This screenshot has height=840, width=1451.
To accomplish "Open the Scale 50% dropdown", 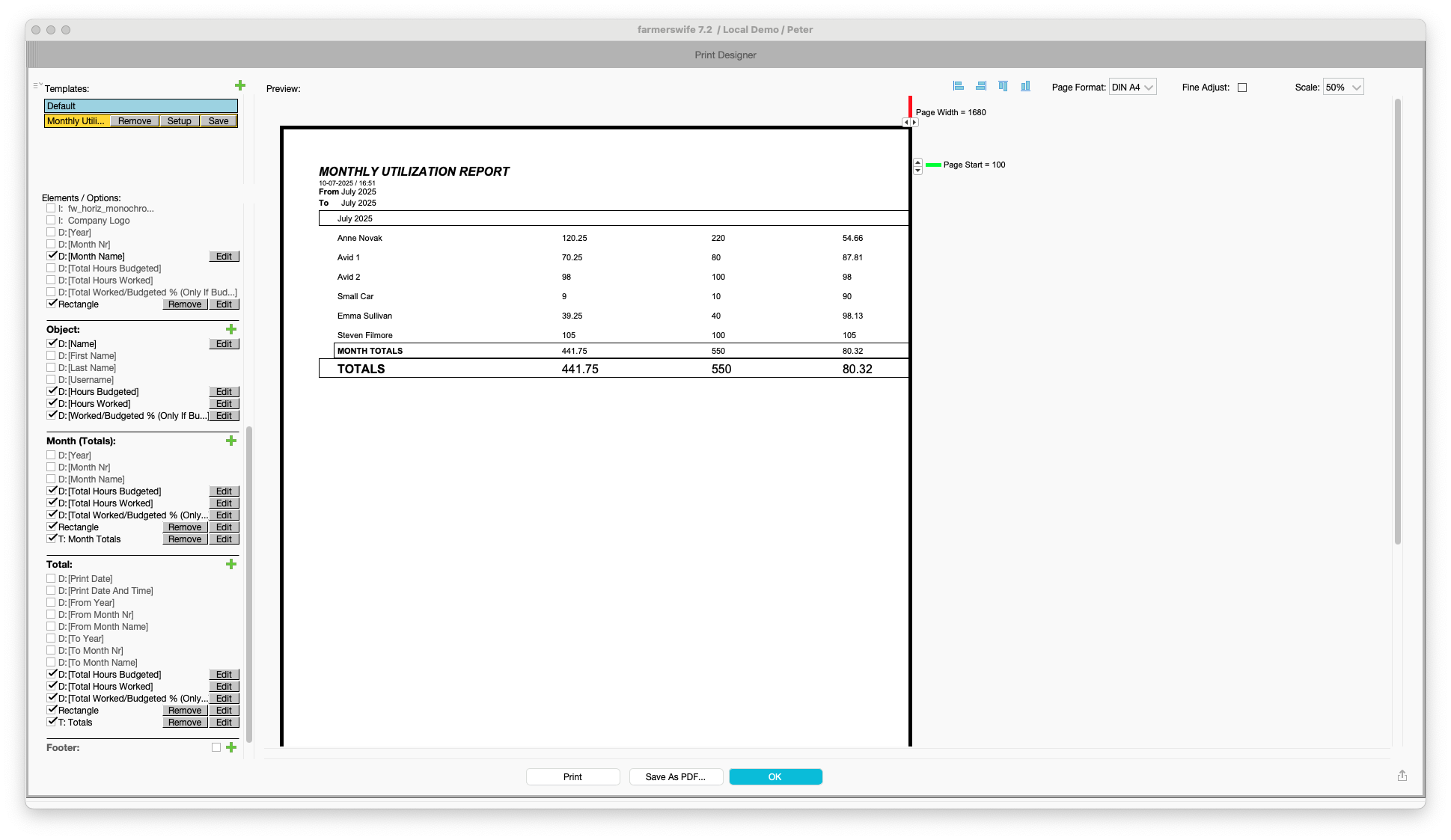I will (1343, 88).
